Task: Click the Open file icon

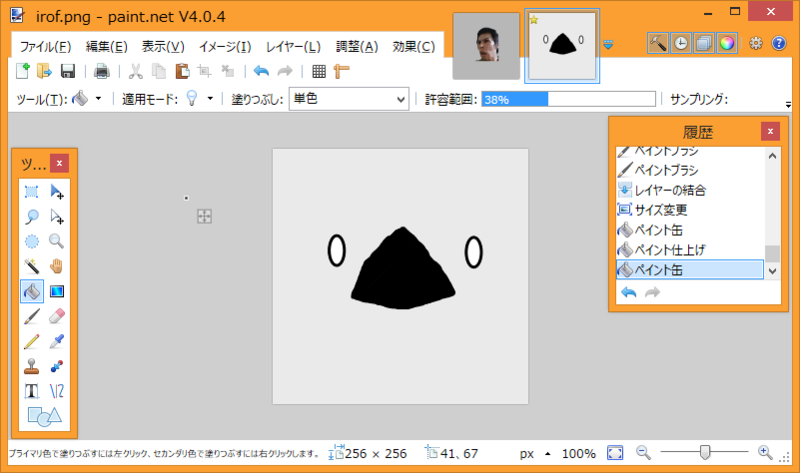Action: [x=44, y=71]
